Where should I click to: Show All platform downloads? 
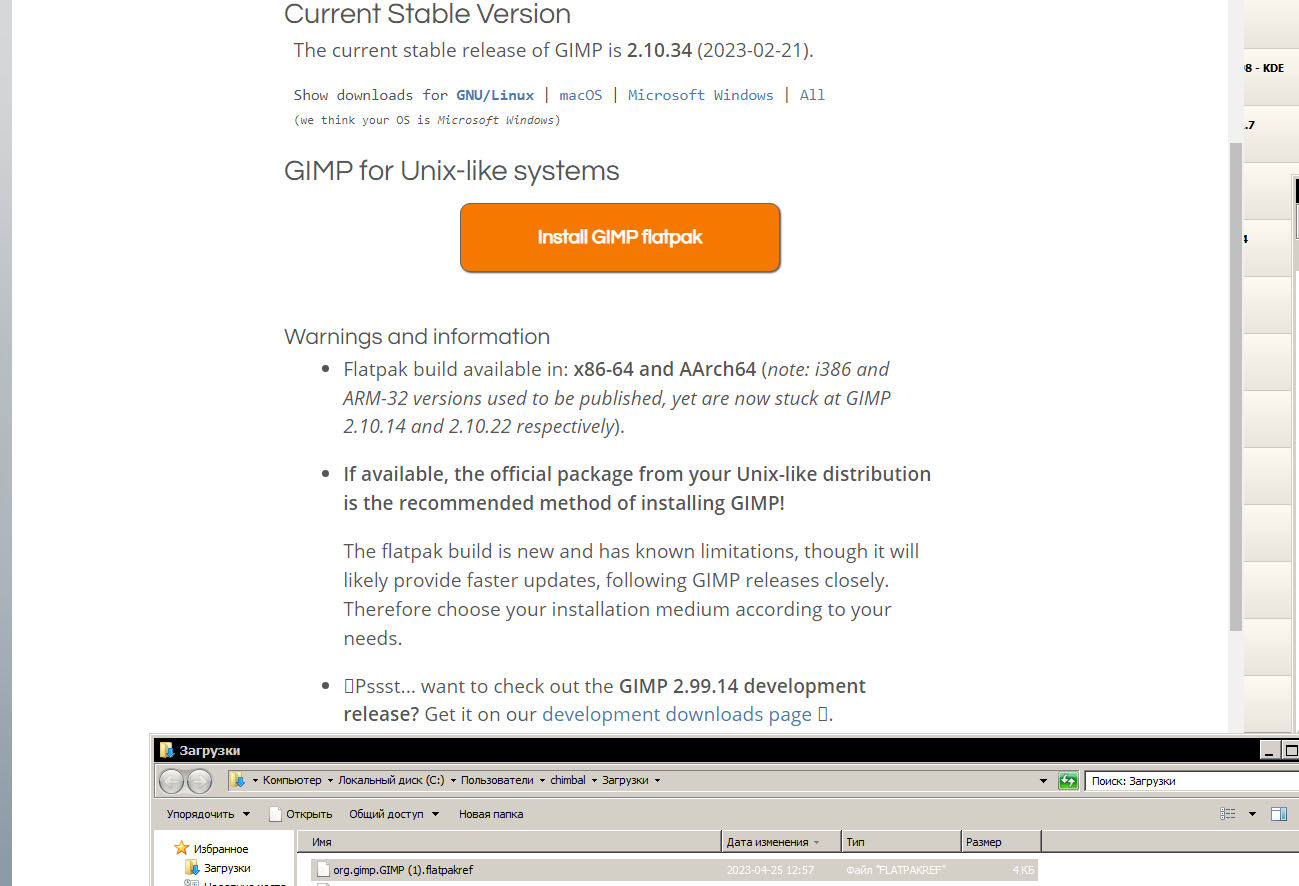click(812, 95)
